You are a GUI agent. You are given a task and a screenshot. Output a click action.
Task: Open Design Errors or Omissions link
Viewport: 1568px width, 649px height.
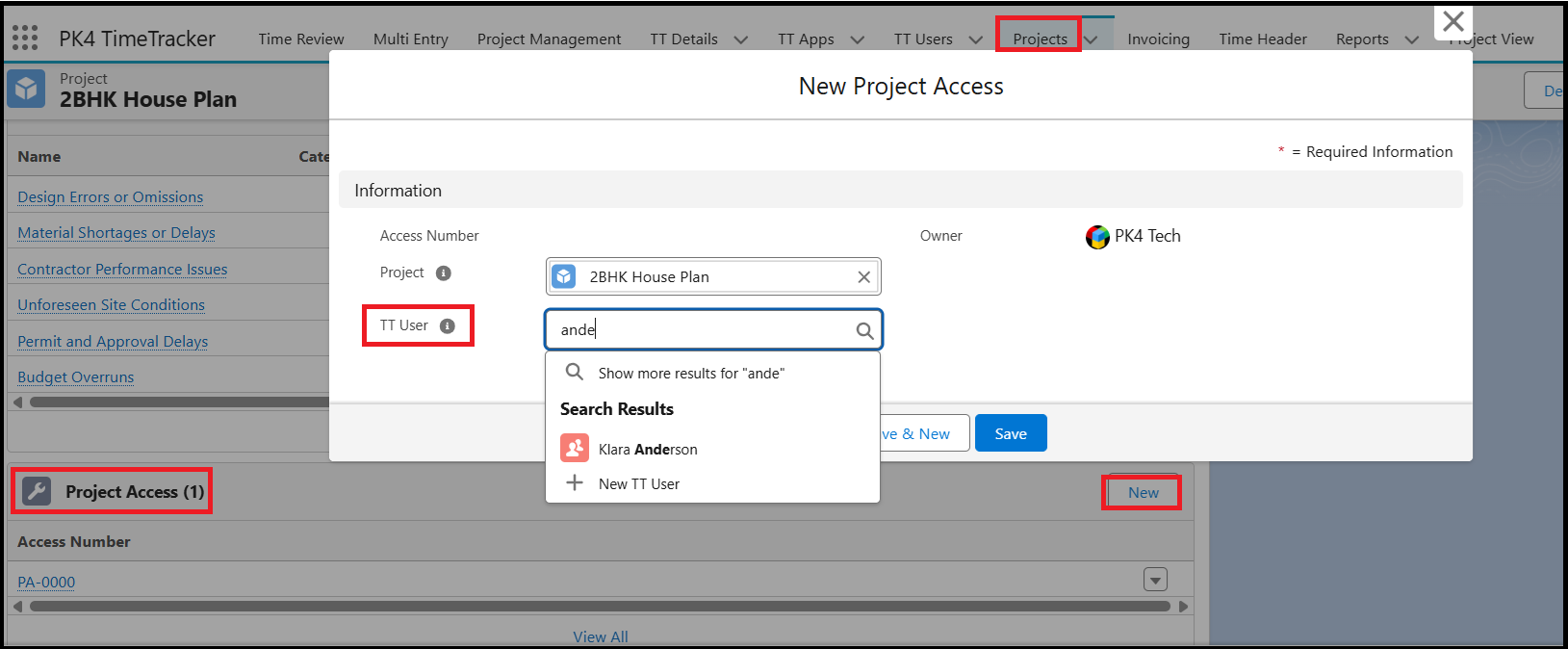(111, 197)
